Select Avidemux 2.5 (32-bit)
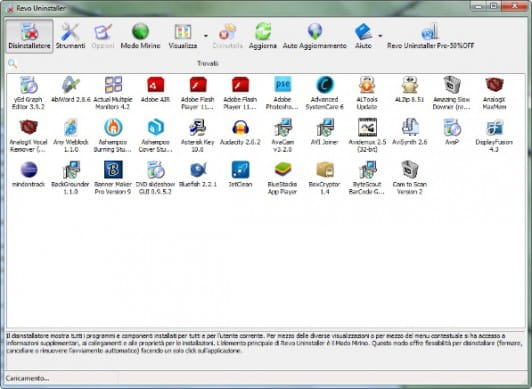The width and height of the screenshot is (532, 389). coord(367,136)
